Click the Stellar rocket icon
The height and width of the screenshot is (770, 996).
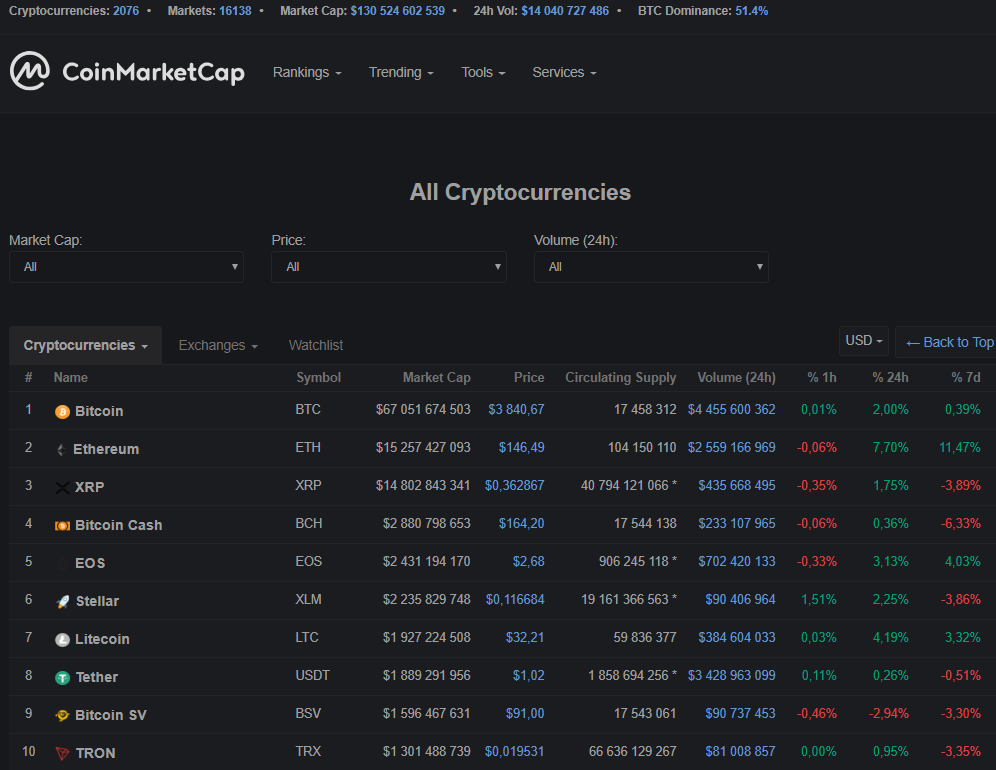pyautogui.click(x=62, y=602)
